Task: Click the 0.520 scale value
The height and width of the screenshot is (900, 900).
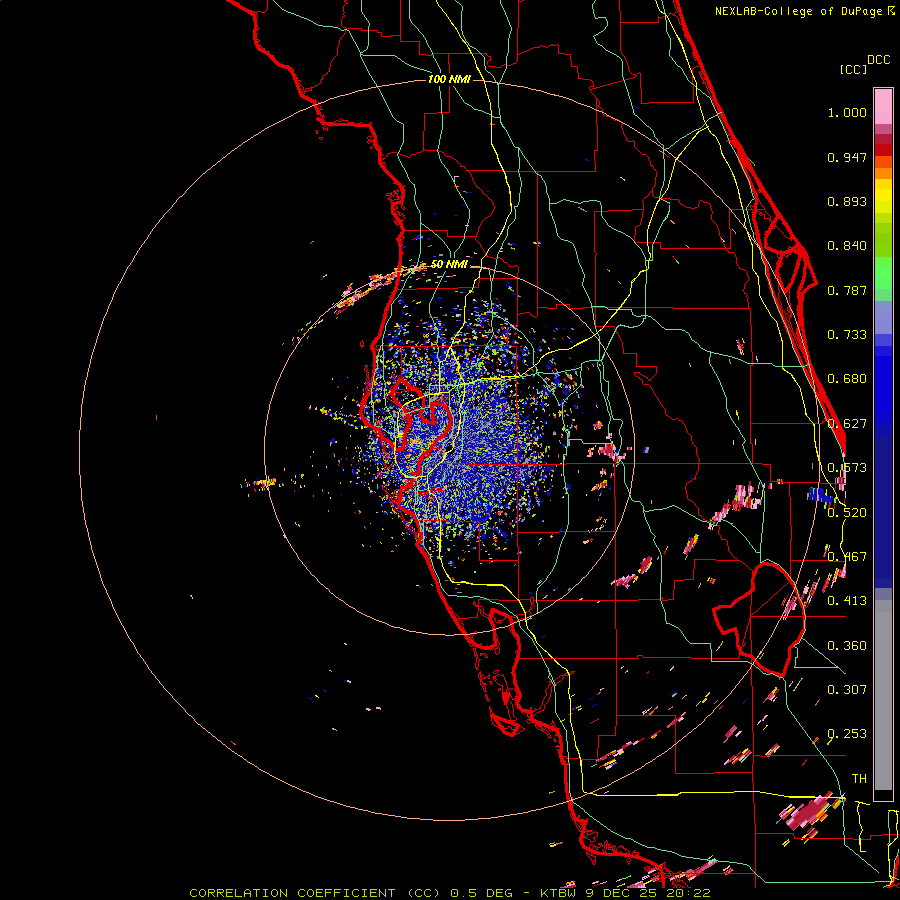Action: click(847, 512)
